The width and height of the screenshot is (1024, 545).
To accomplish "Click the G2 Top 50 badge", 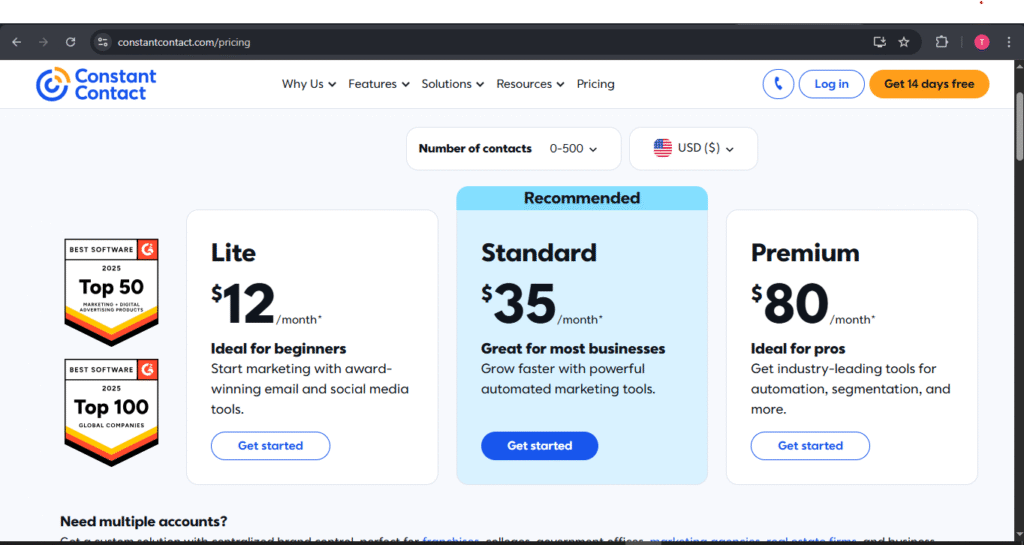I will tap(111, 292).
